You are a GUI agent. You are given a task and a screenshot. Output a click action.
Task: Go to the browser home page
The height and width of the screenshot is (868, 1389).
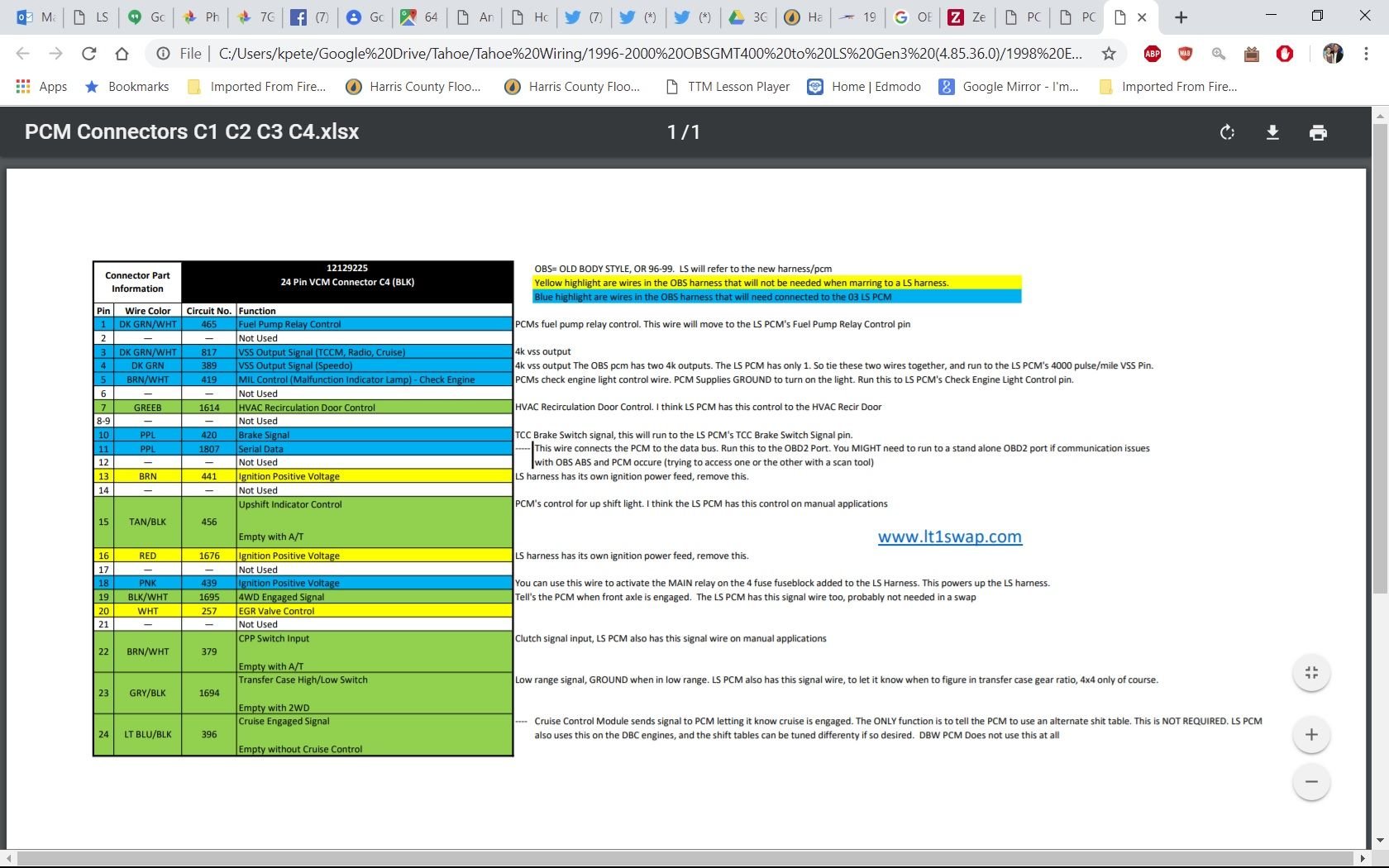click(122, 54)
